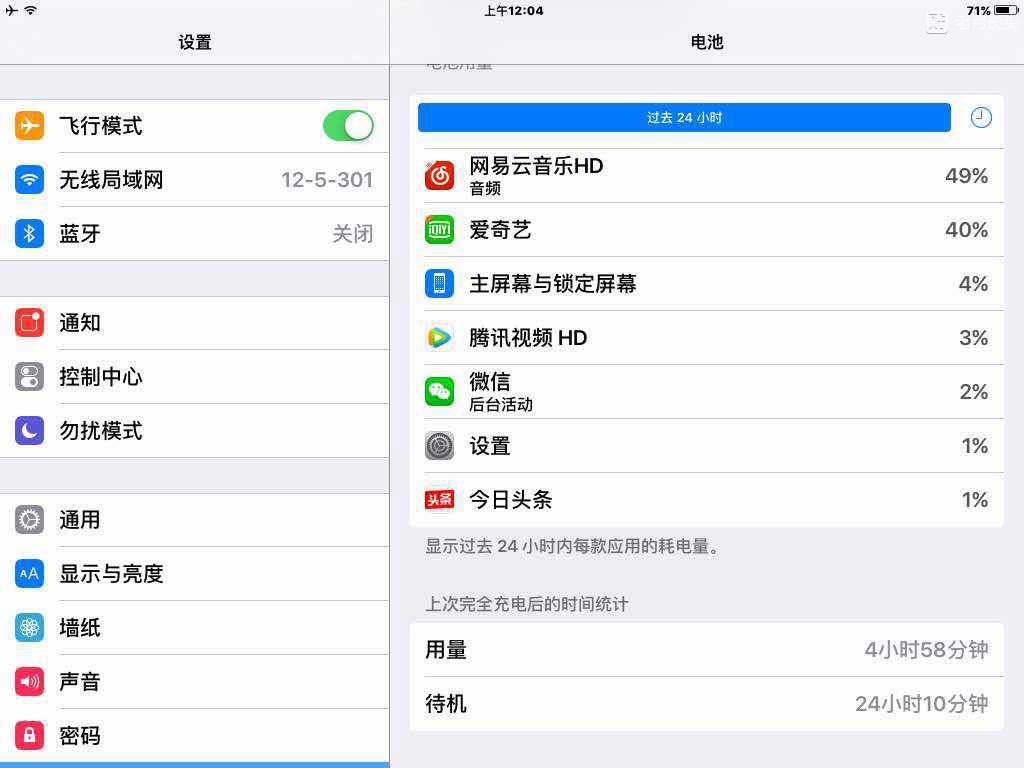Click the 通知 notifications icon
Image resolution: width=1024 pixels, height=768 pixels.
[x=29, y=323]
